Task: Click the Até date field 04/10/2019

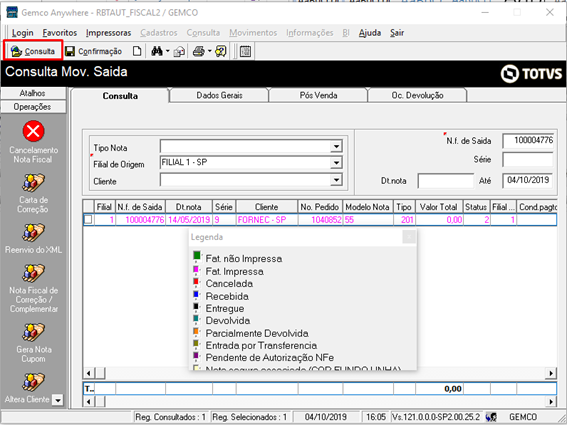Action: tap(528, 180)
